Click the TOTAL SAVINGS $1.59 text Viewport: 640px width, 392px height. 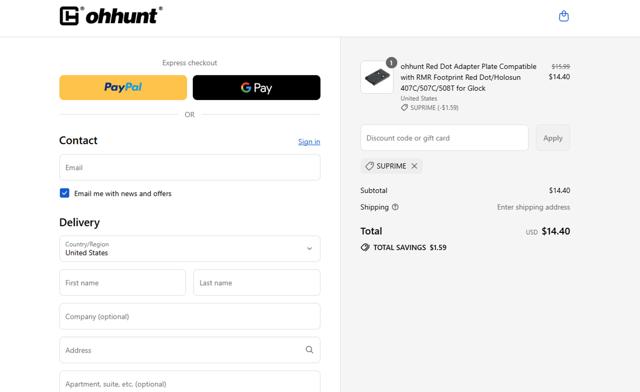pyautogui.click(x=410, y=247)
